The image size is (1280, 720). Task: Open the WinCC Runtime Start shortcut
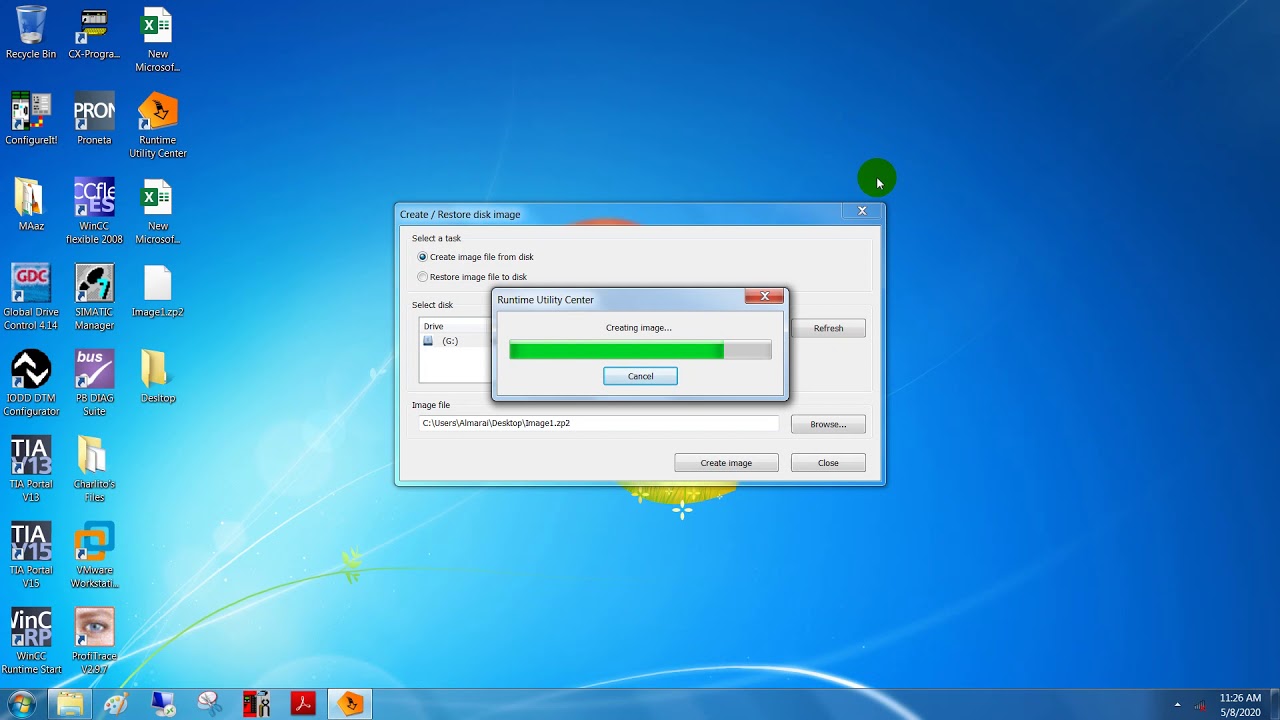pyautogui.click(x=31, y=641)
